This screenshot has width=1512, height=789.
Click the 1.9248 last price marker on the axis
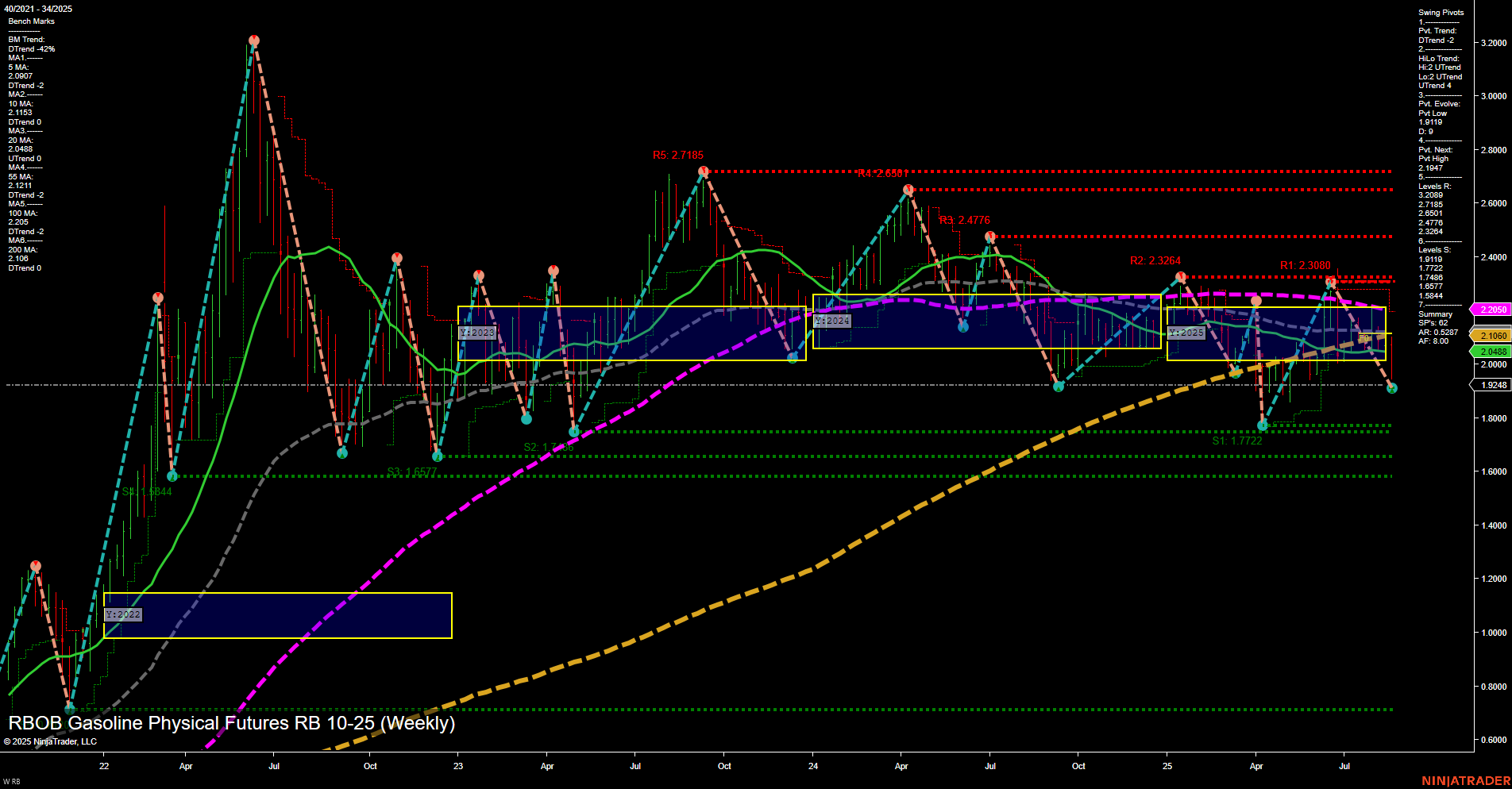point(1493,384)
